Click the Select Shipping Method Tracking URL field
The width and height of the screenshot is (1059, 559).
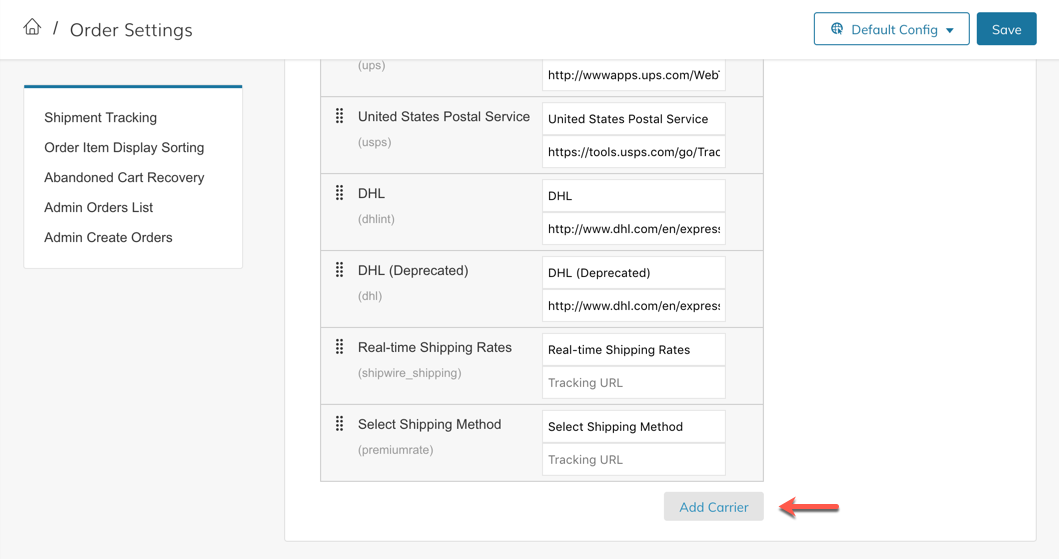tap(633, 460)
